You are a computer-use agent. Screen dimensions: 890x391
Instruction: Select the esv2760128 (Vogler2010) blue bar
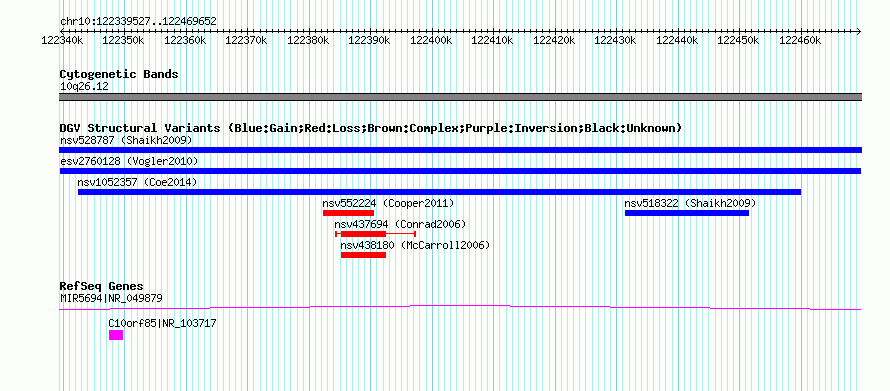tap(460, 171)
